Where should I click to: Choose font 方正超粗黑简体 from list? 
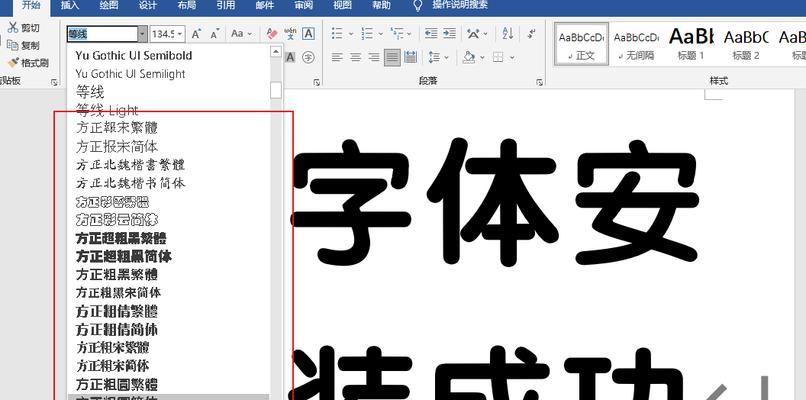(x=168, y=256)
